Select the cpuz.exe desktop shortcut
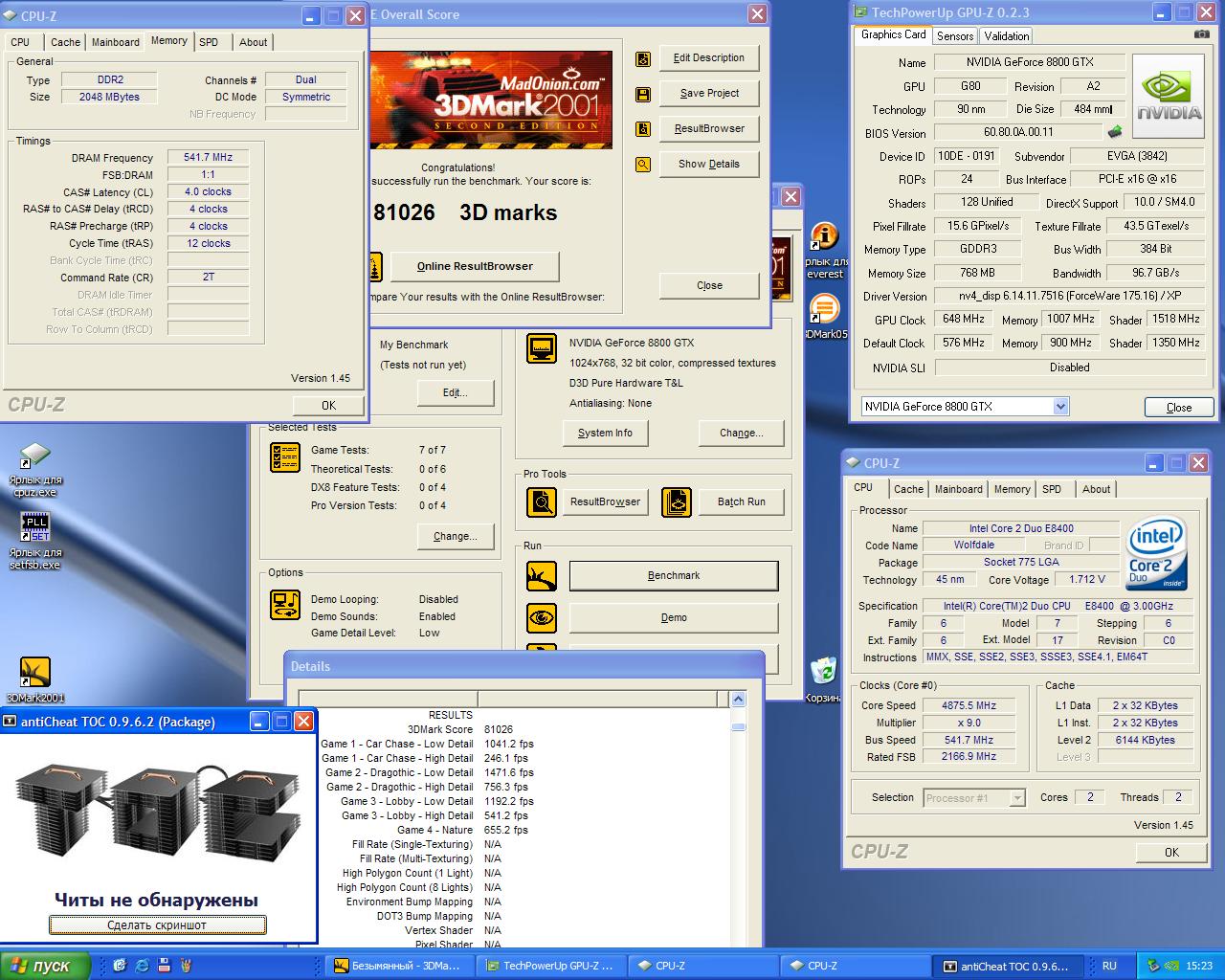 tap(35, 470)
